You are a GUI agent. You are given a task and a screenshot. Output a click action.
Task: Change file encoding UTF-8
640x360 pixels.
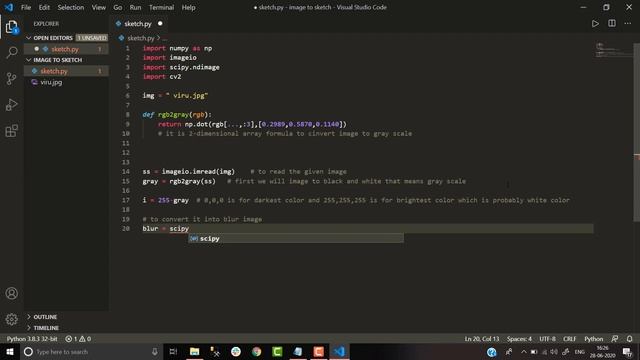tap(547, 339)
